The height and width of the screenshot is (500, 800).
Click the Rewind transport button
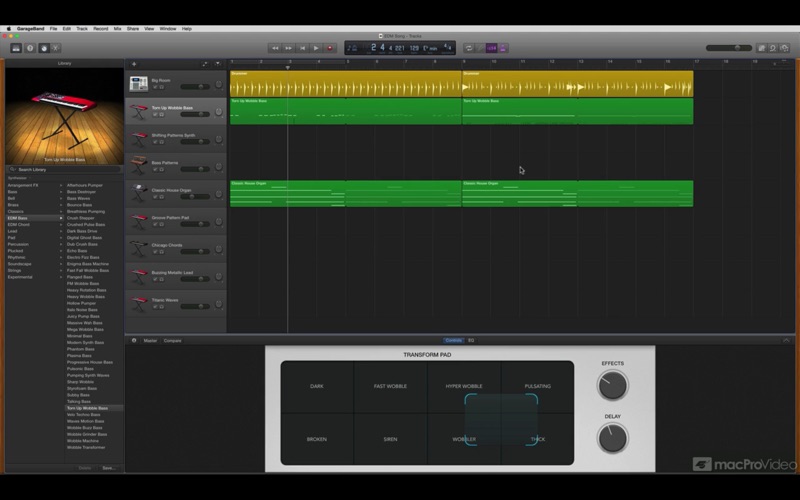click(274, 48)
